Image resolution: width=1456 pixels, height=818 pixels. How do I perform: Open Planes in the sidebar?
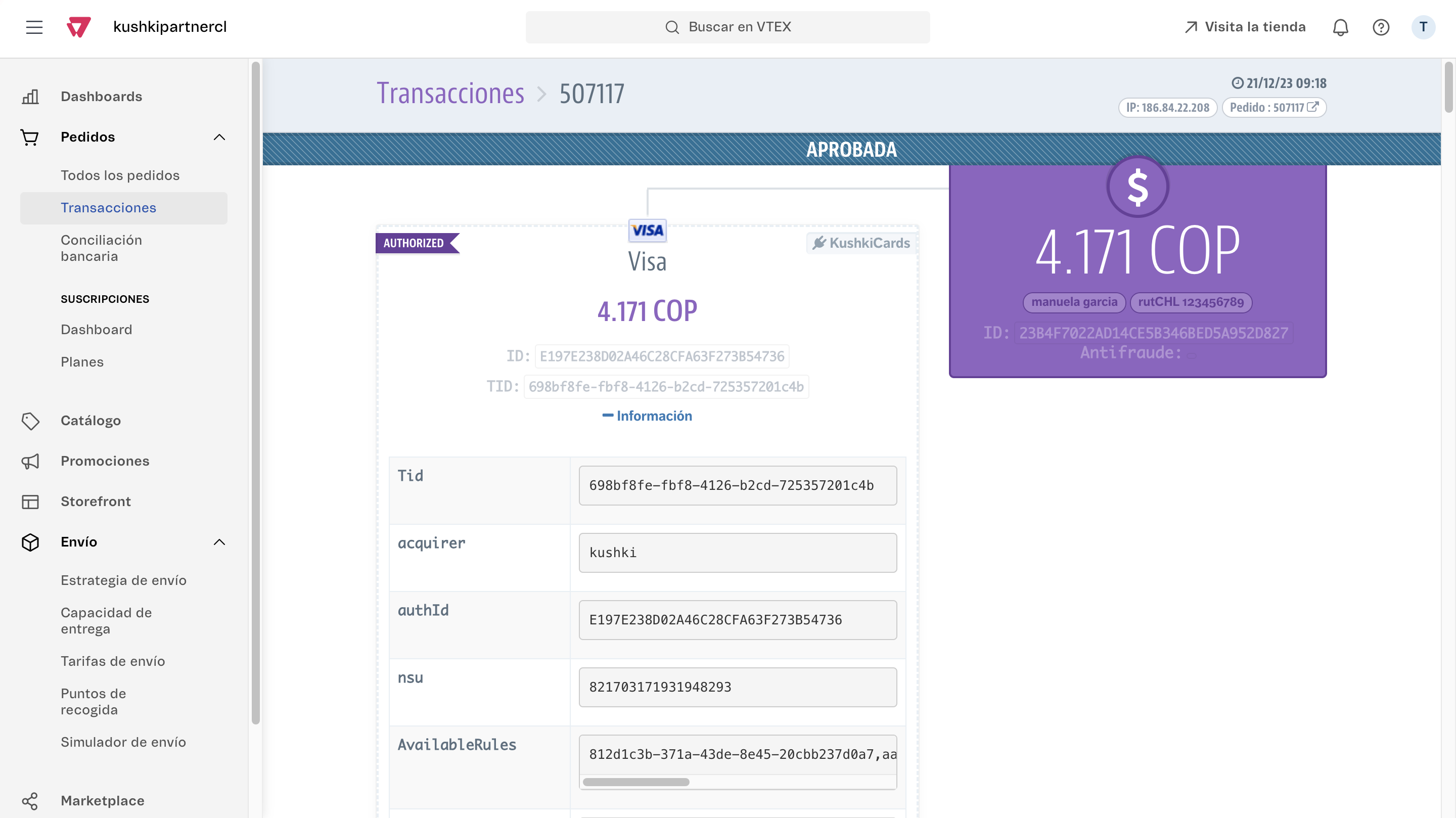[x=82, y=362]
